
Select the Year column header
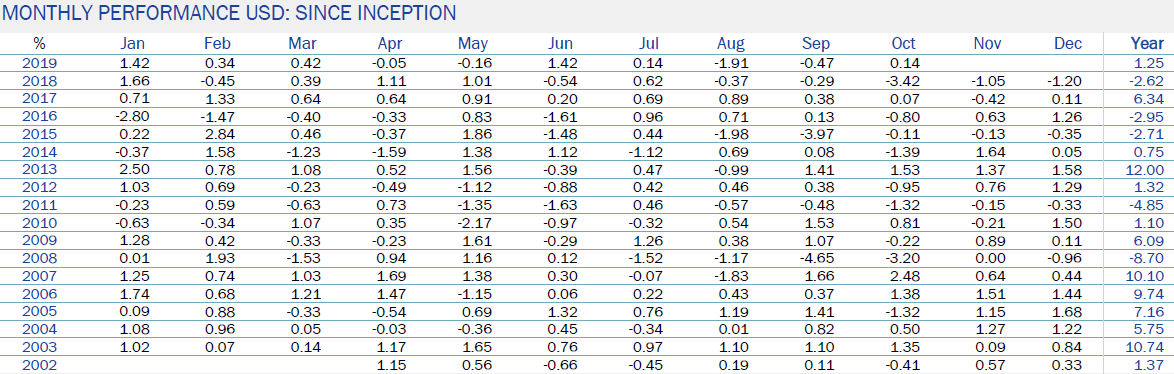point(1147,44)
